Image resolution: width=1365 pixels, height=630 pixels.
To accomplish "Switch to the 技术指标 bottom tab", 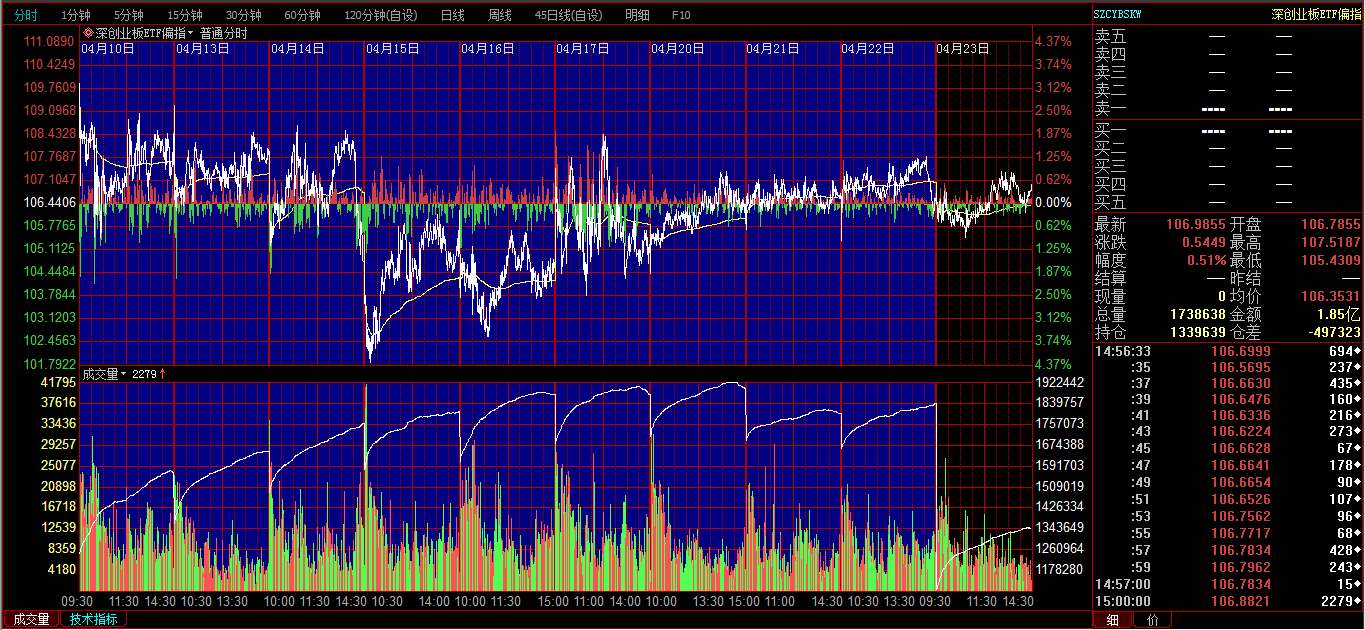I will 93,619.
